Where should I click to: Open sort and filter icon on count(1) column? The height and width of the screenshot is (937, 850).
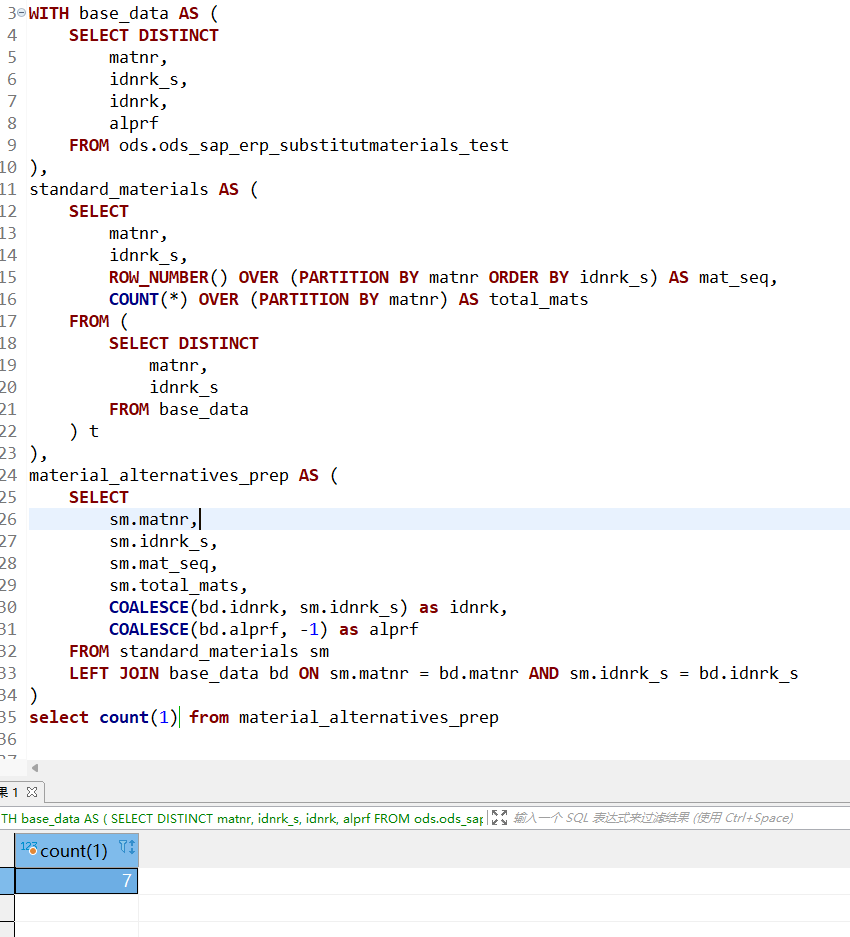pyautogui.click(x=126, y=849)
